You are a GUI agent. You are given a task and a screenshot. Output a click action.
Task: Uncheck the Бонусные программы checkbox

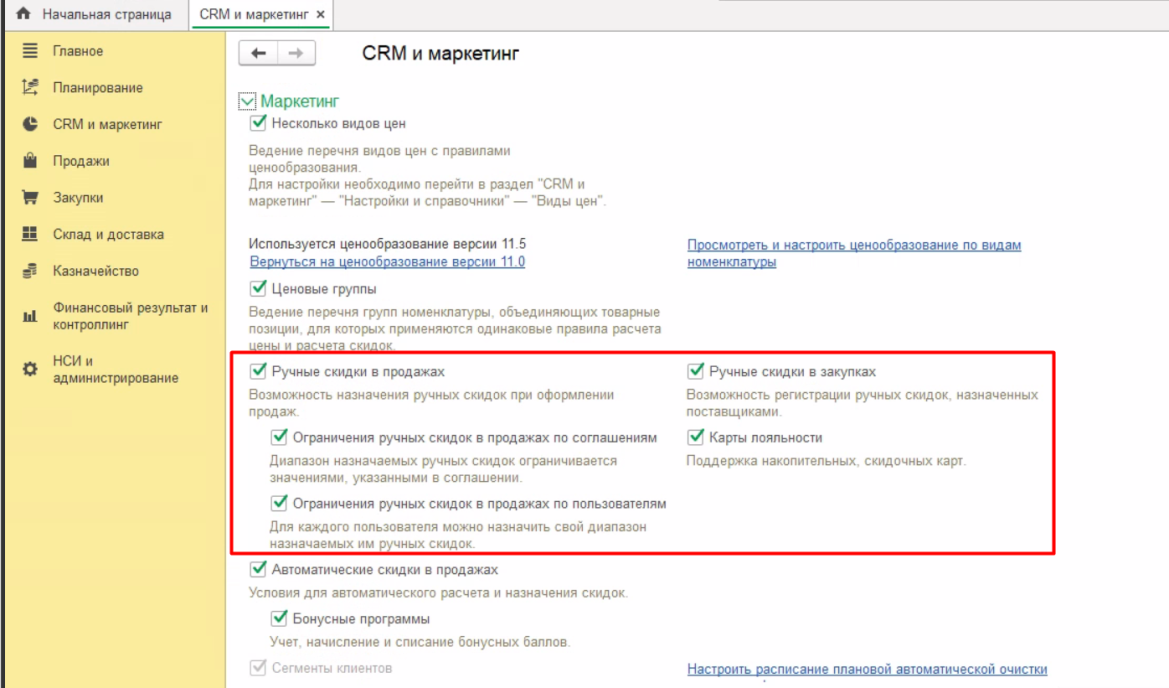click(280, 618)
